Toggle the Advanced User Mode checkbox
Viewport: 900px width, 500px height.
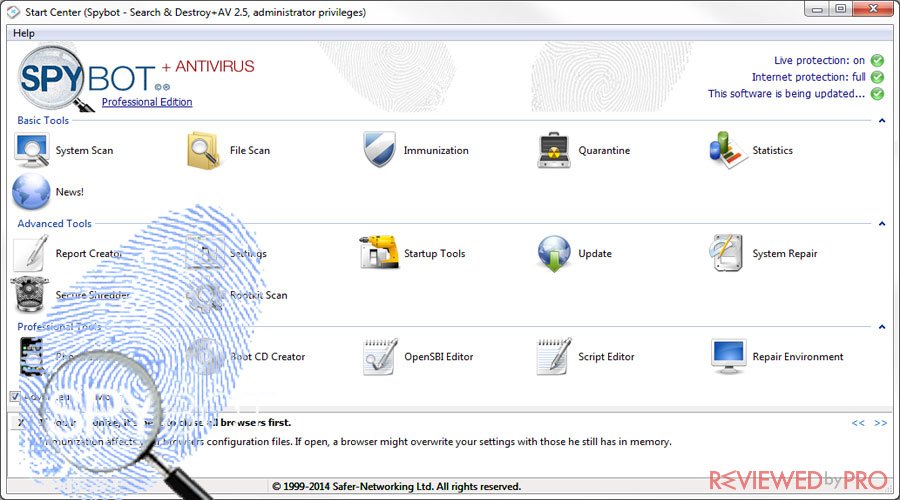point(15,397)
